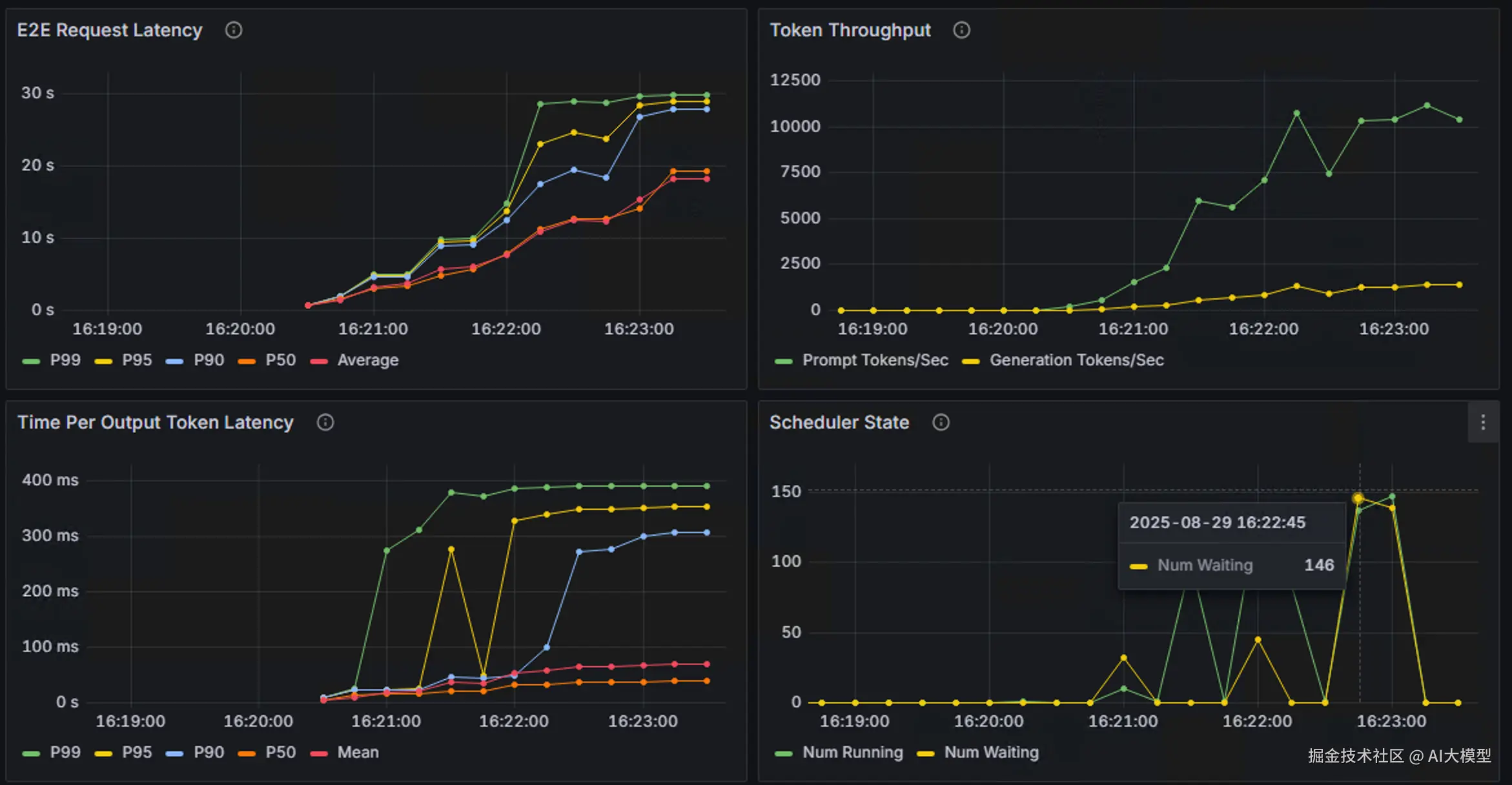Toggle Prompt Tokens/Sec legend series
Image resolution: width=1512 pixels, height=785 pixels.
875,360
